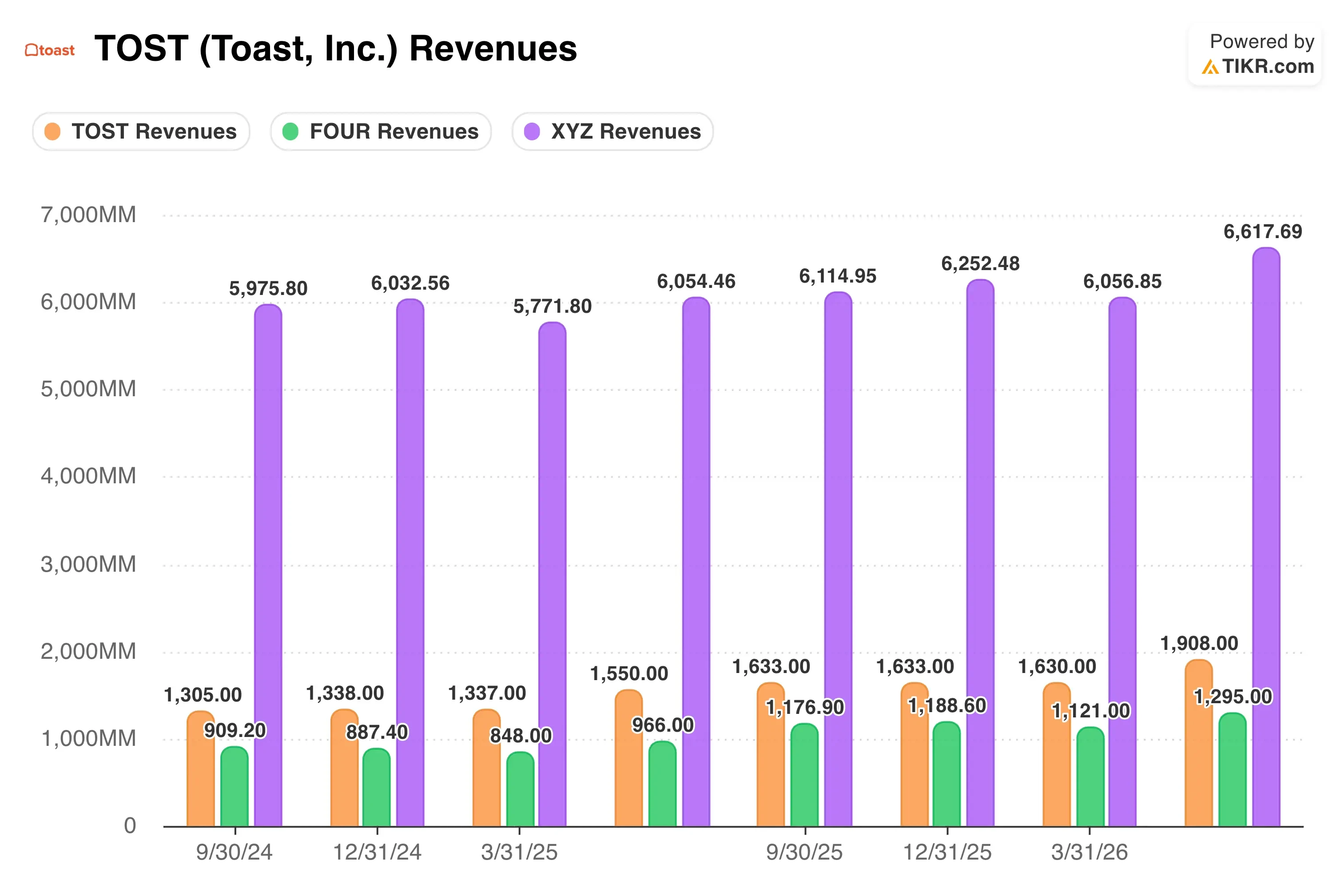Click the orange TOST legend color dot
This screenshot has height=896, width=1344.
point(52,131)
